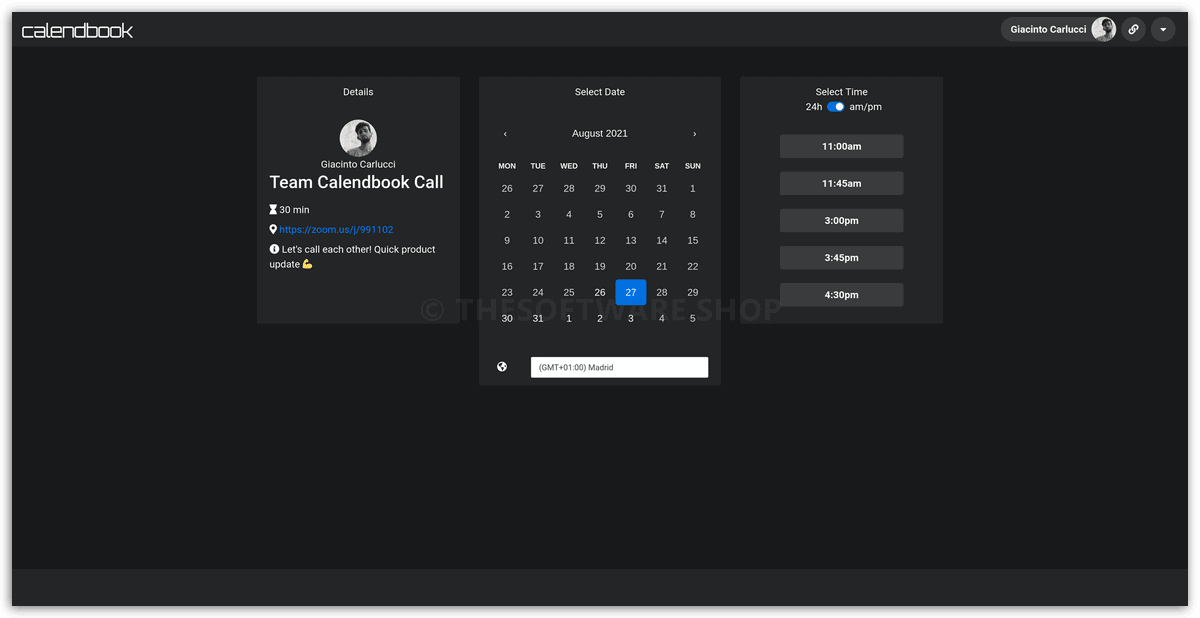Click the Select Time panel title

click(842, 92)
